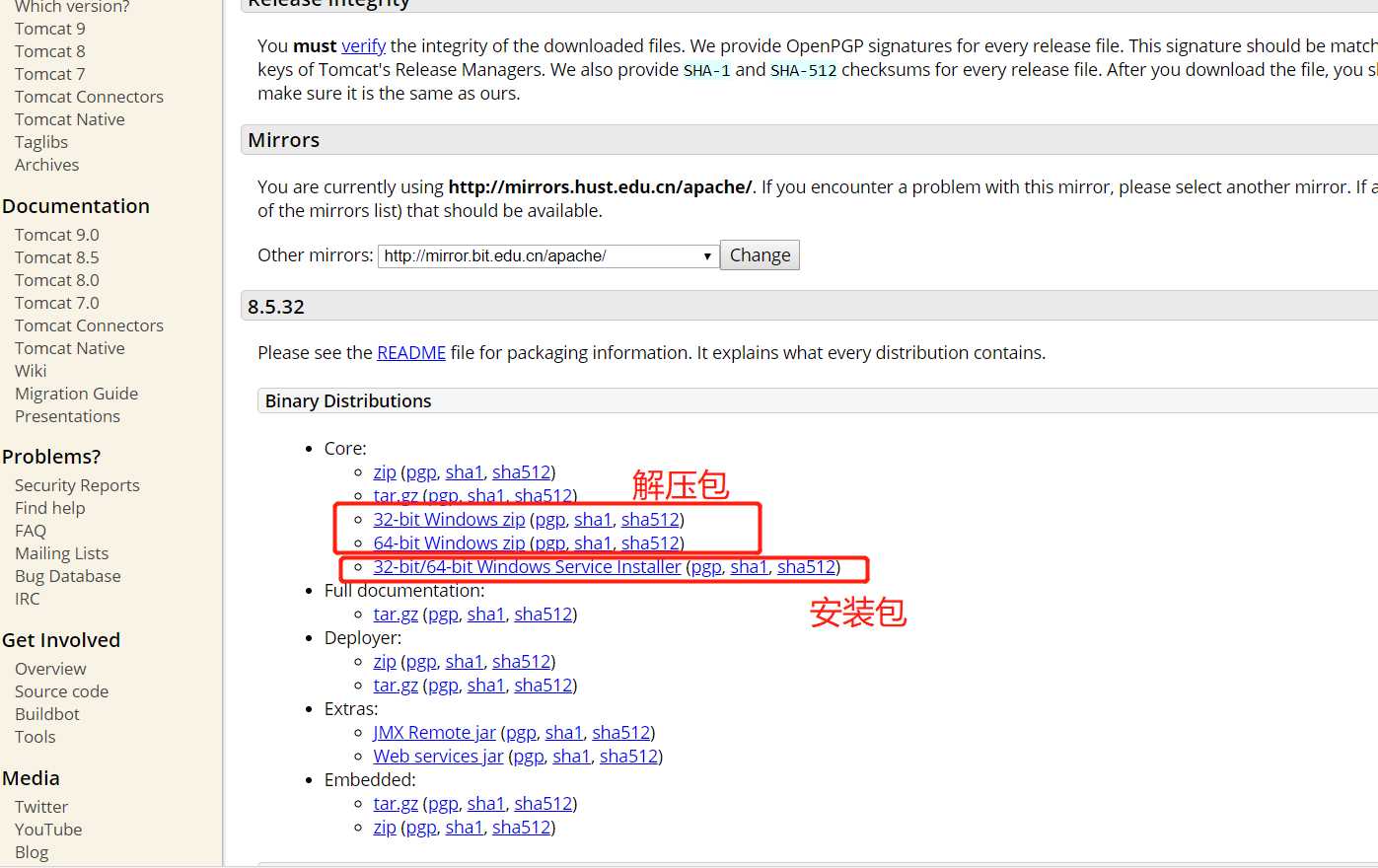
Task: Open sha512 for Embedded zip
Action: (x=521, y=827)
